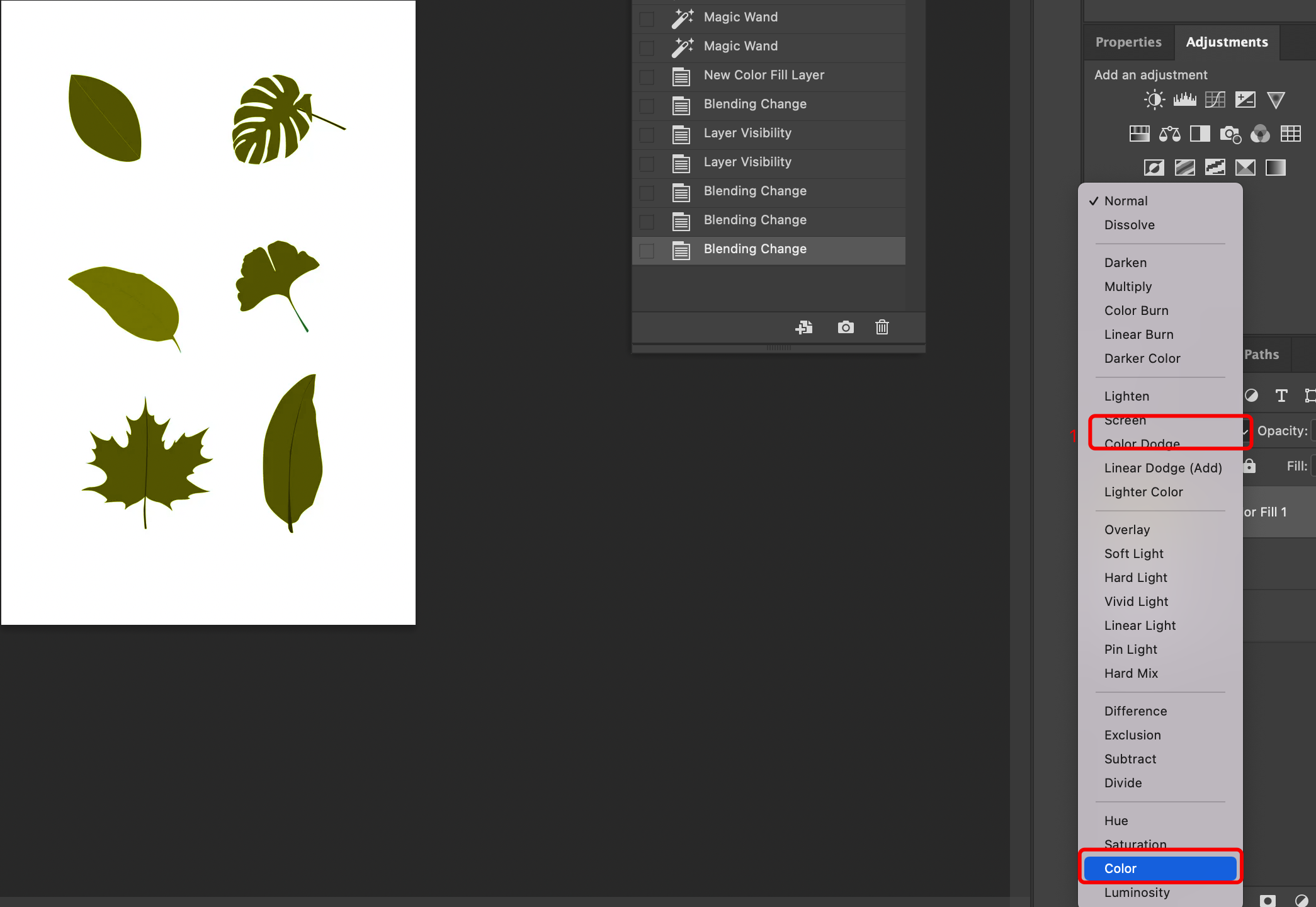This screenshot has width=1316, height=907.
Task: Toggle history brush source for first Layer Visibility
Action: coord(647,135)
